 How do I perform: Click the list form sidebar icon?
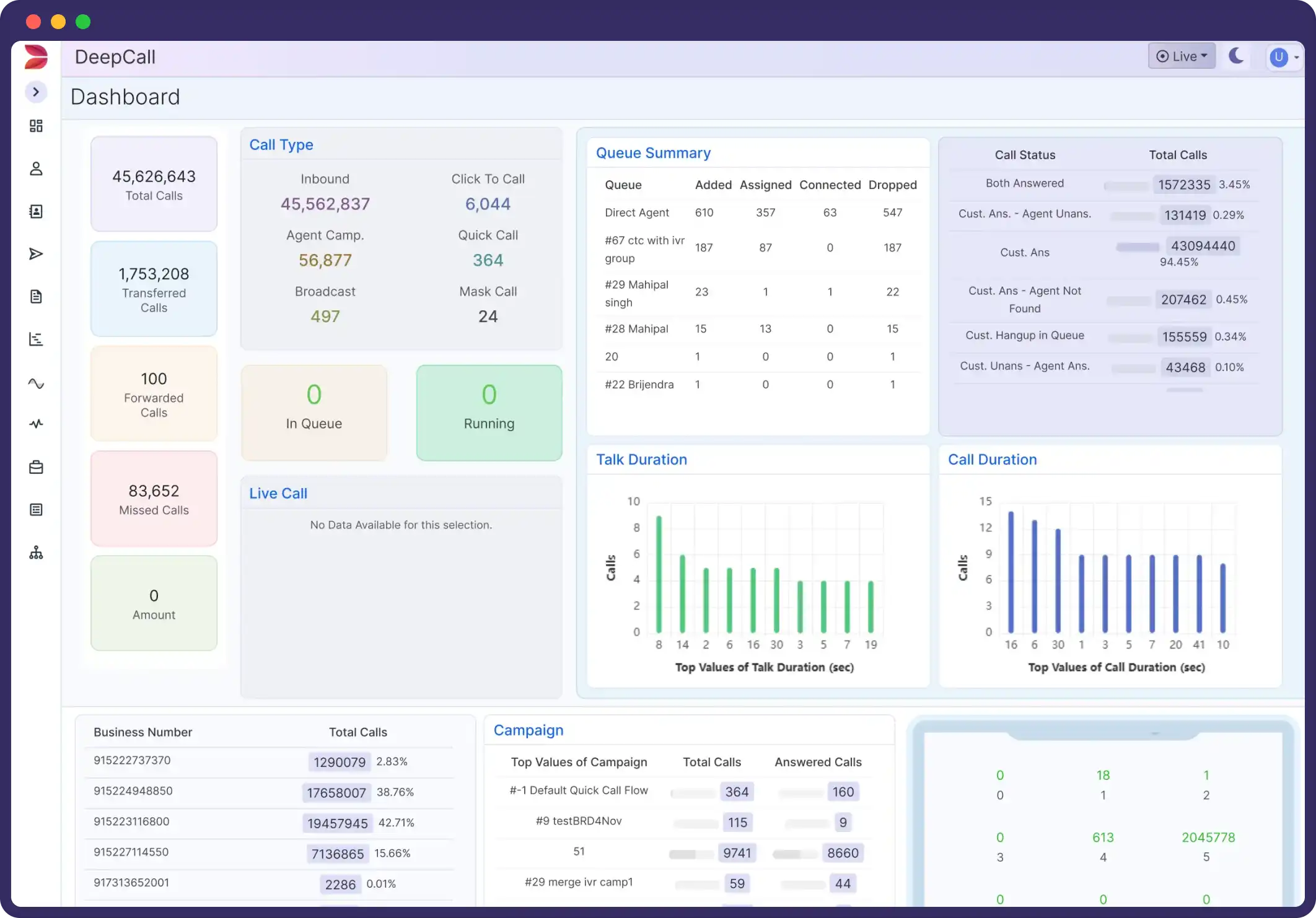36,510
